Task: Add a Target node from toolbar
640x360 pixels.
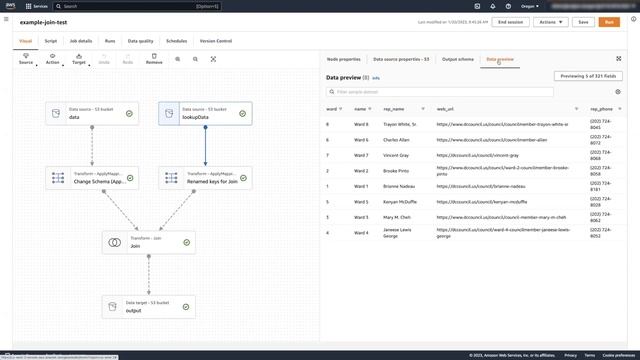Action: [79, 59]
